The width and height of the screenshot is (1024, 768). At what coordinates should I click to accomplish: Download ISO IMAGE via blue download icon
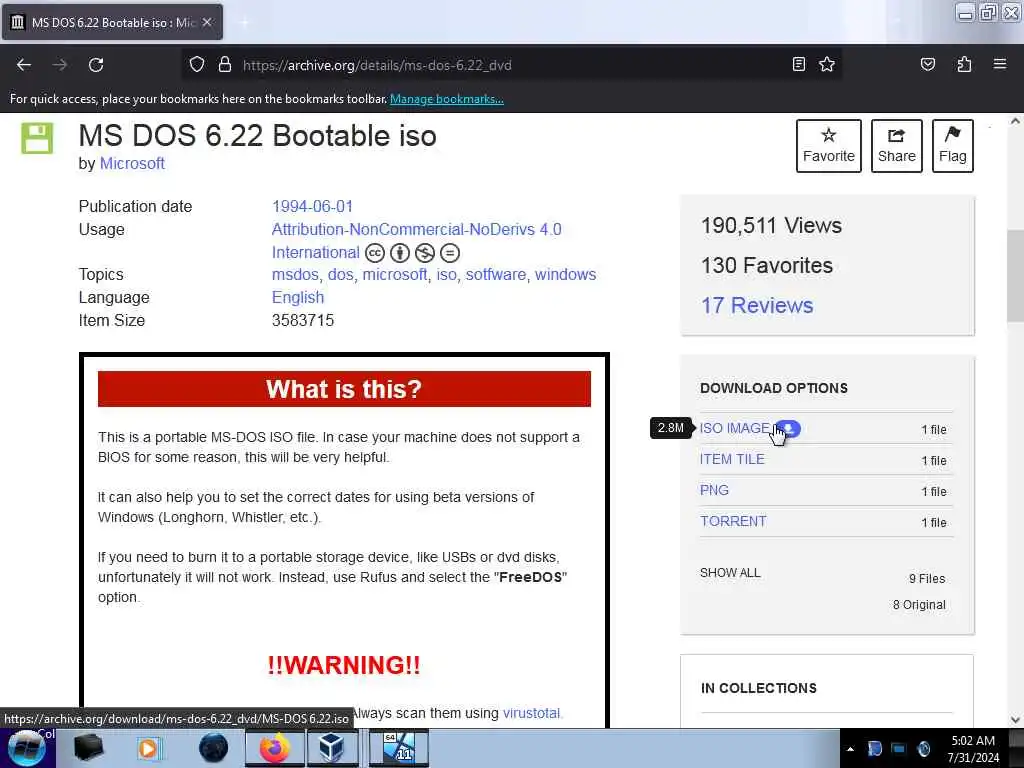click(x=788, y=428)
